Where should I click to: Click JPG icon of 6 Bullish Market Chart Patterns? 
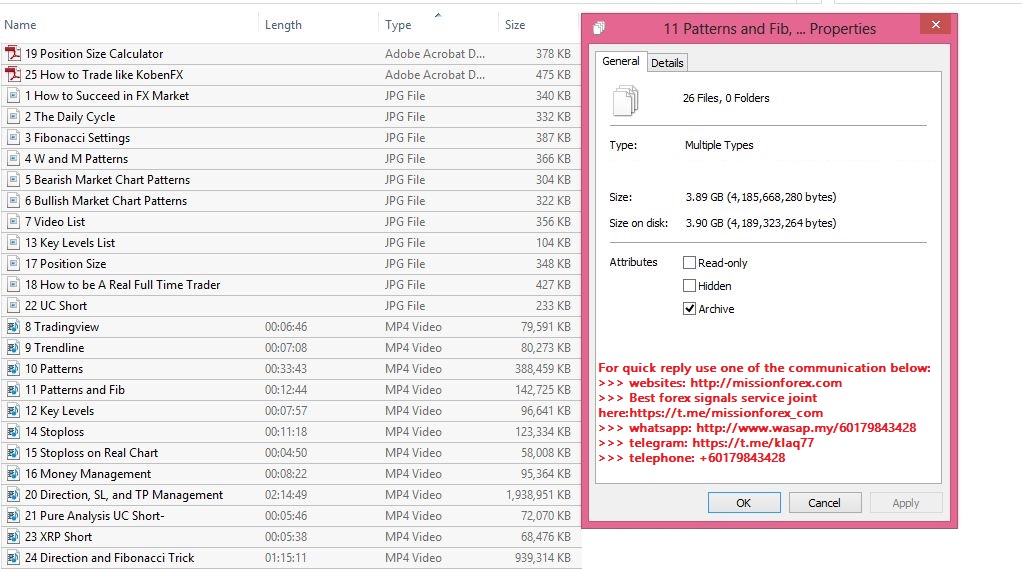13,201
